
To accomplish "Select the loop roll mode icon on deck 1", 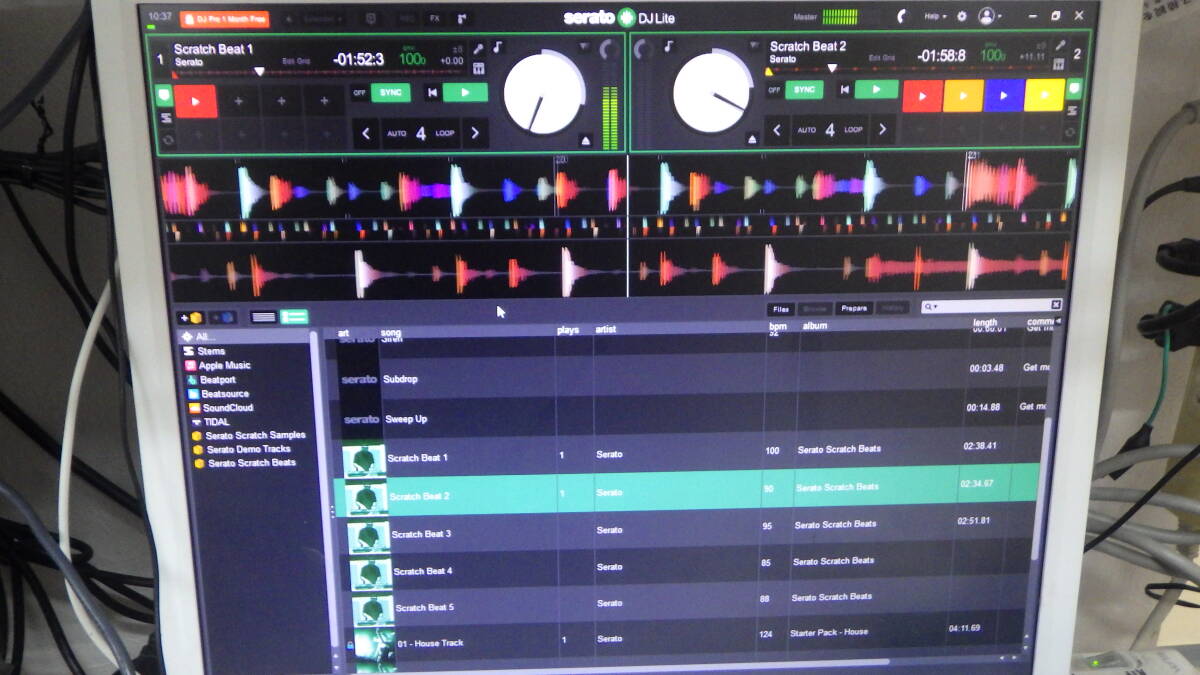I will (x=167, y=140).
